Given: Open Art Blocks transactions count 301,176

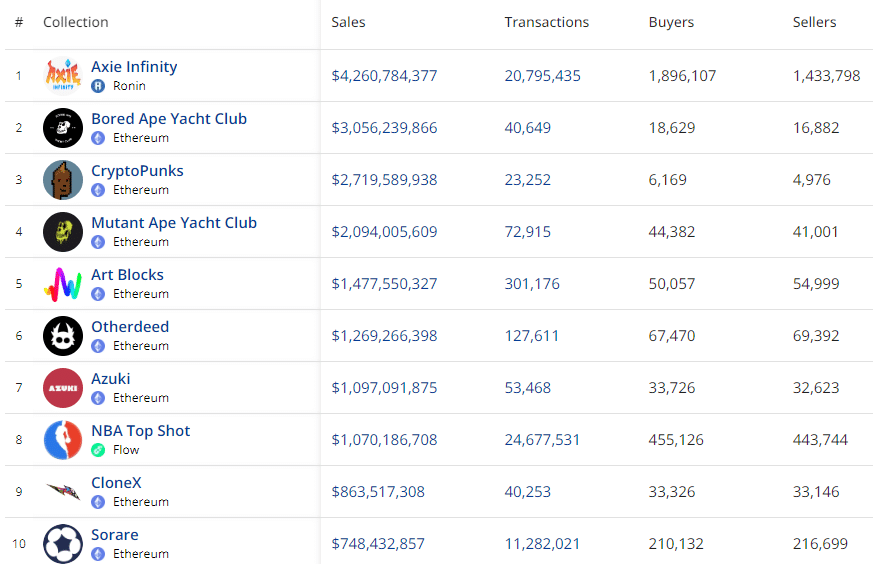Looking at the screenshot, I should click(532, 284).
